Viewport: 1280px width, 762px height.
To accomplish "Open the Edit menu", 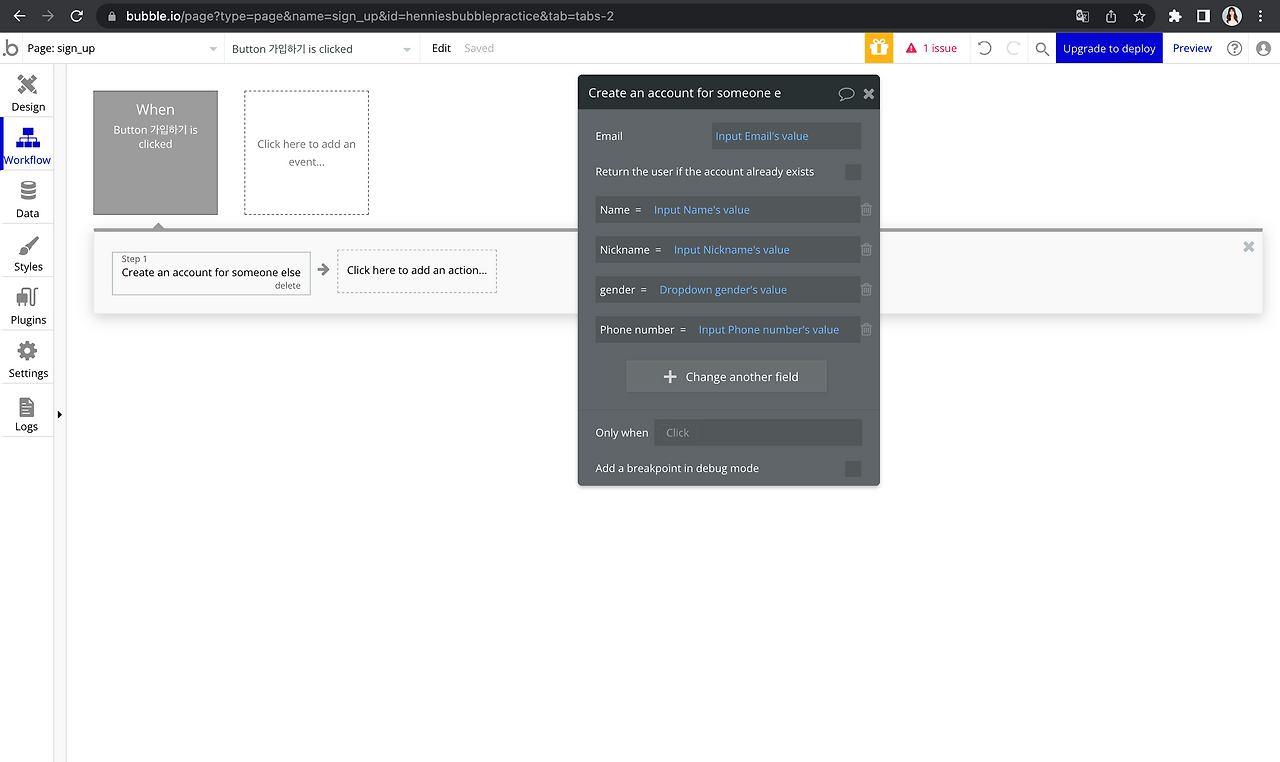I will 441,48.
